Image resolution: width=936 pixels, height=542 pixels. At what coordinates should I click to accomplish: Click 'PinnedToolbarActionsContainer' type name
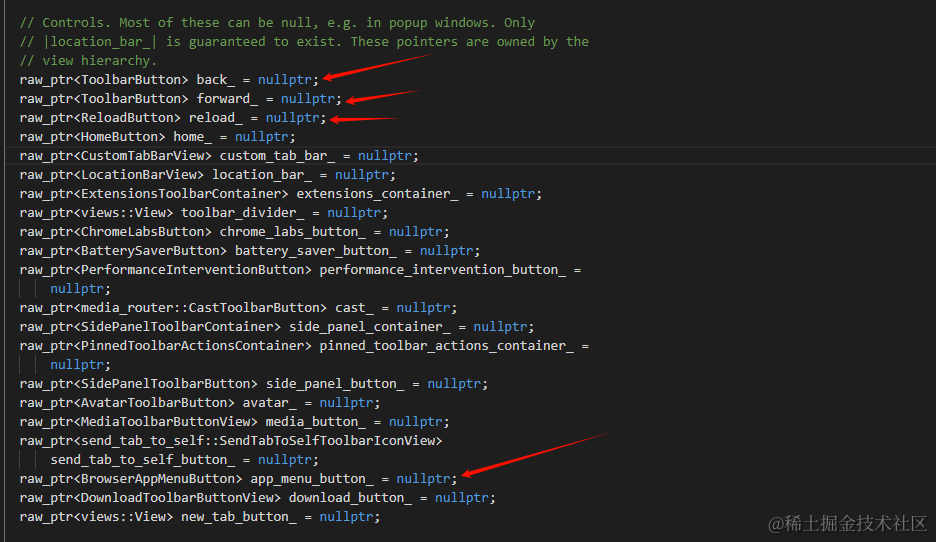[193, 346]
